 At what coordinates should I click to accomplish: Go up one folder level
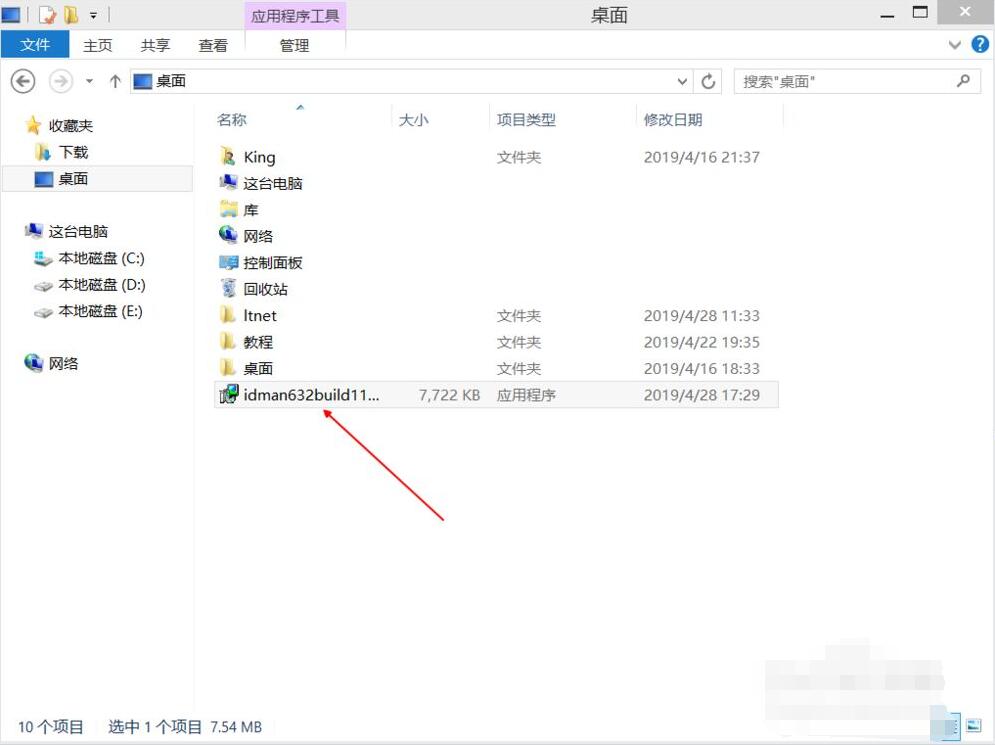click(x=115, y=81)
